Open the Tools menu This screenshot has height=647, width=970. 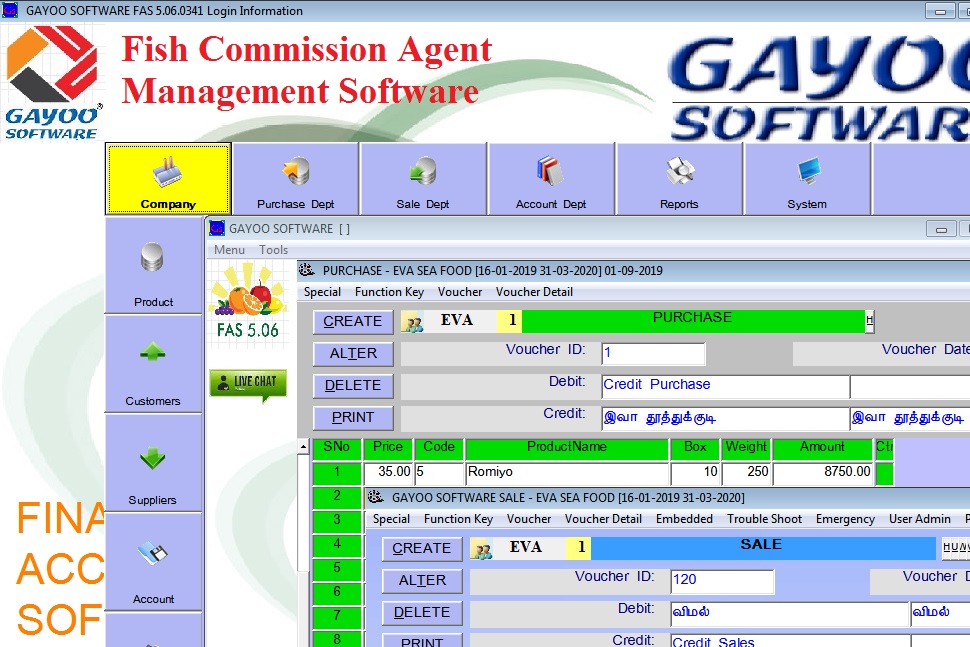[x=273, y=250]
